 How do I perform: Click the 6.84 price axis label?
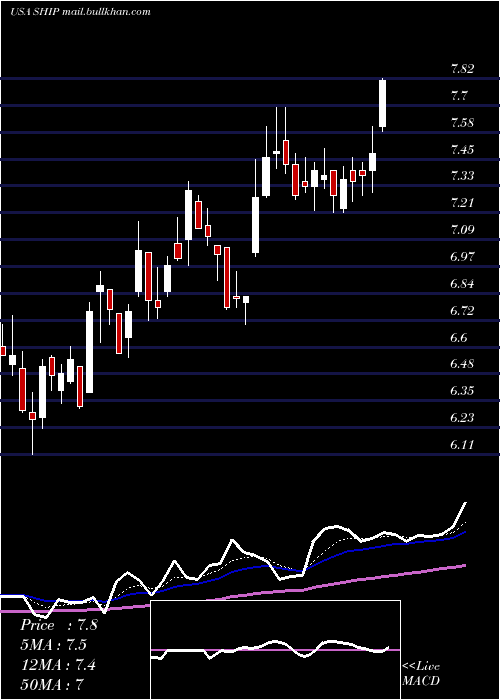point(462,284)
